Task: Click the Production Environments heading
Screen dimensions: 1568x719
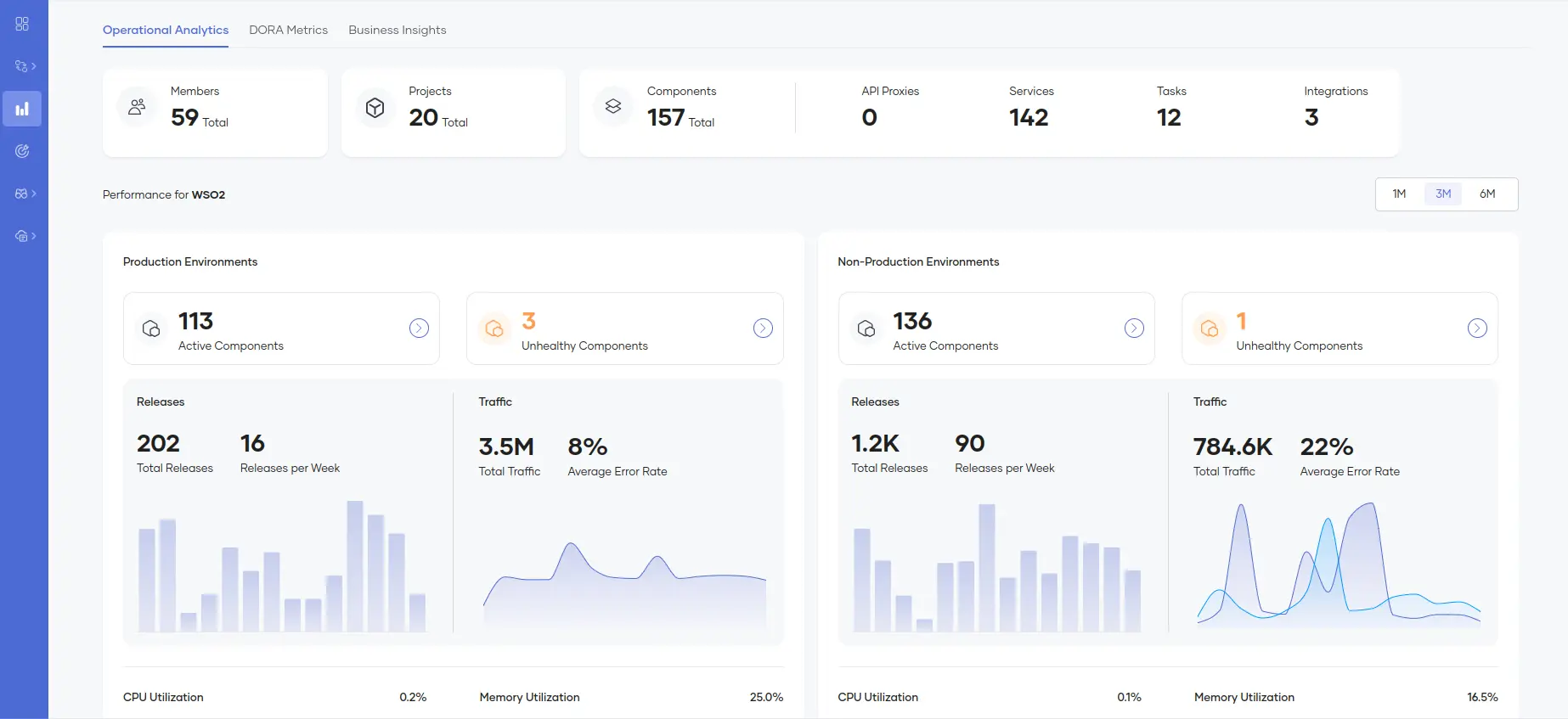Action: [x=190, y=261]
